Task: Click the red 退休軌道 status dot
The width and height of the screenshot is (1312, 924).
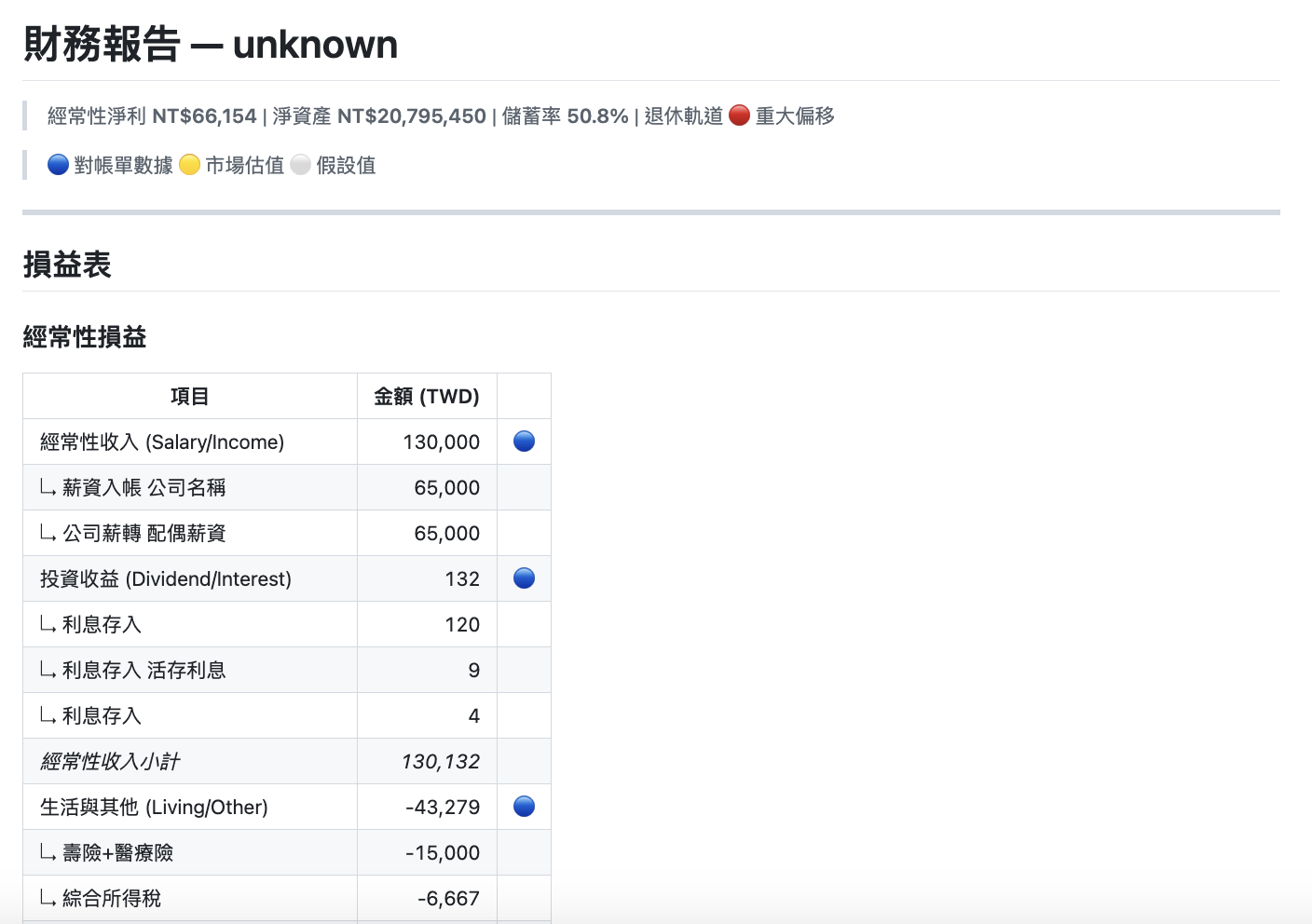Action: pyautogui.click(x=739, y=115)
